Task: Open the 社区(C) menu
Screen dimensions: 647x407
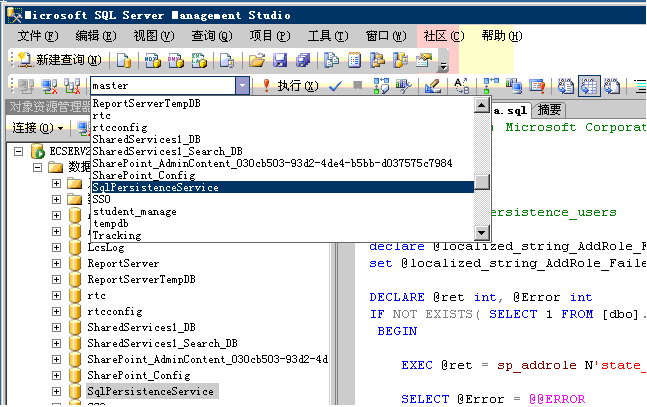Action: [x=444, y=36]
